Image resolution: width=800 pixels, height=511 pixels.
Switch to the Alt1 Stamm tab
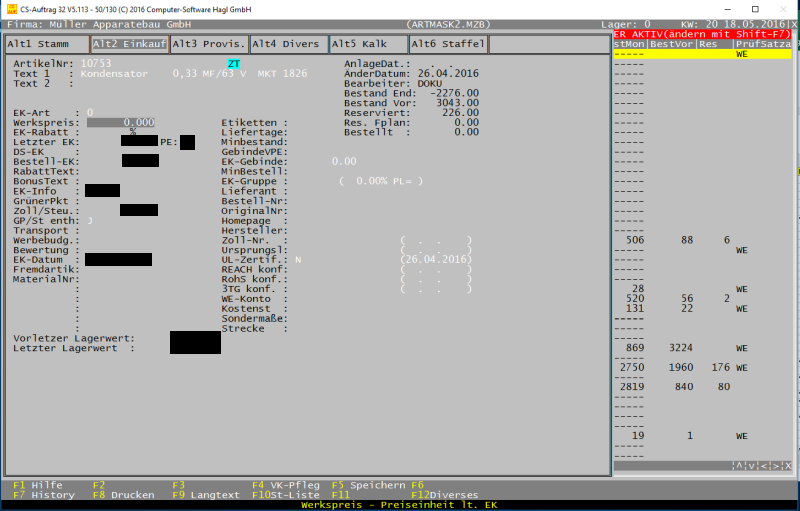[x=45, y=44]
